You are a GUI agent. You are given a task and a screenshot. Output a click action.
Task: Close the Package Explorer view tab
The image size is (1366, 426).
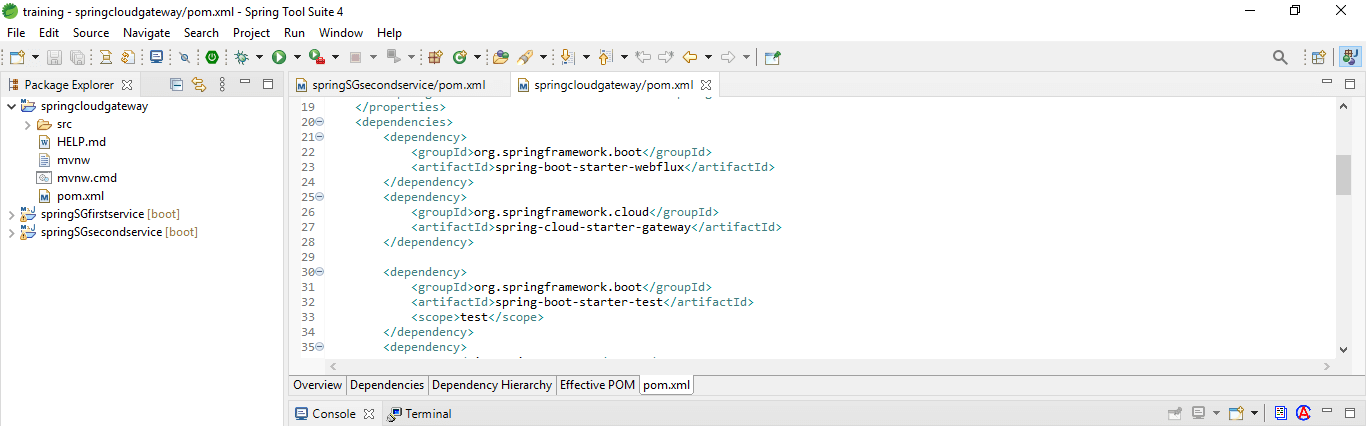(x=127, y=85)
